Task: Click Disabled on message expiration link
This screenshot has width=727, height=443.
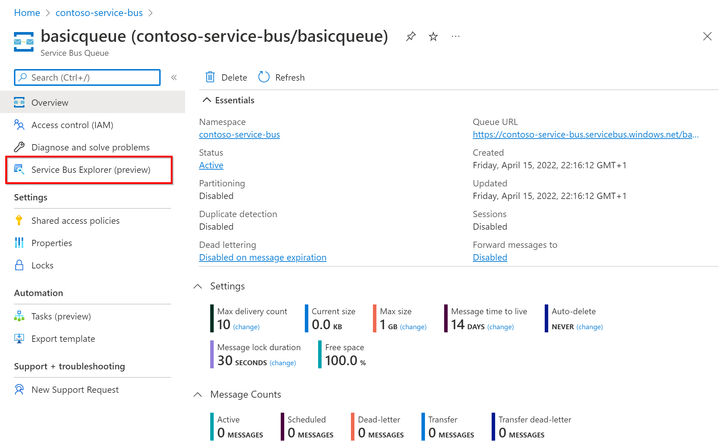Action: pos(262,257)
